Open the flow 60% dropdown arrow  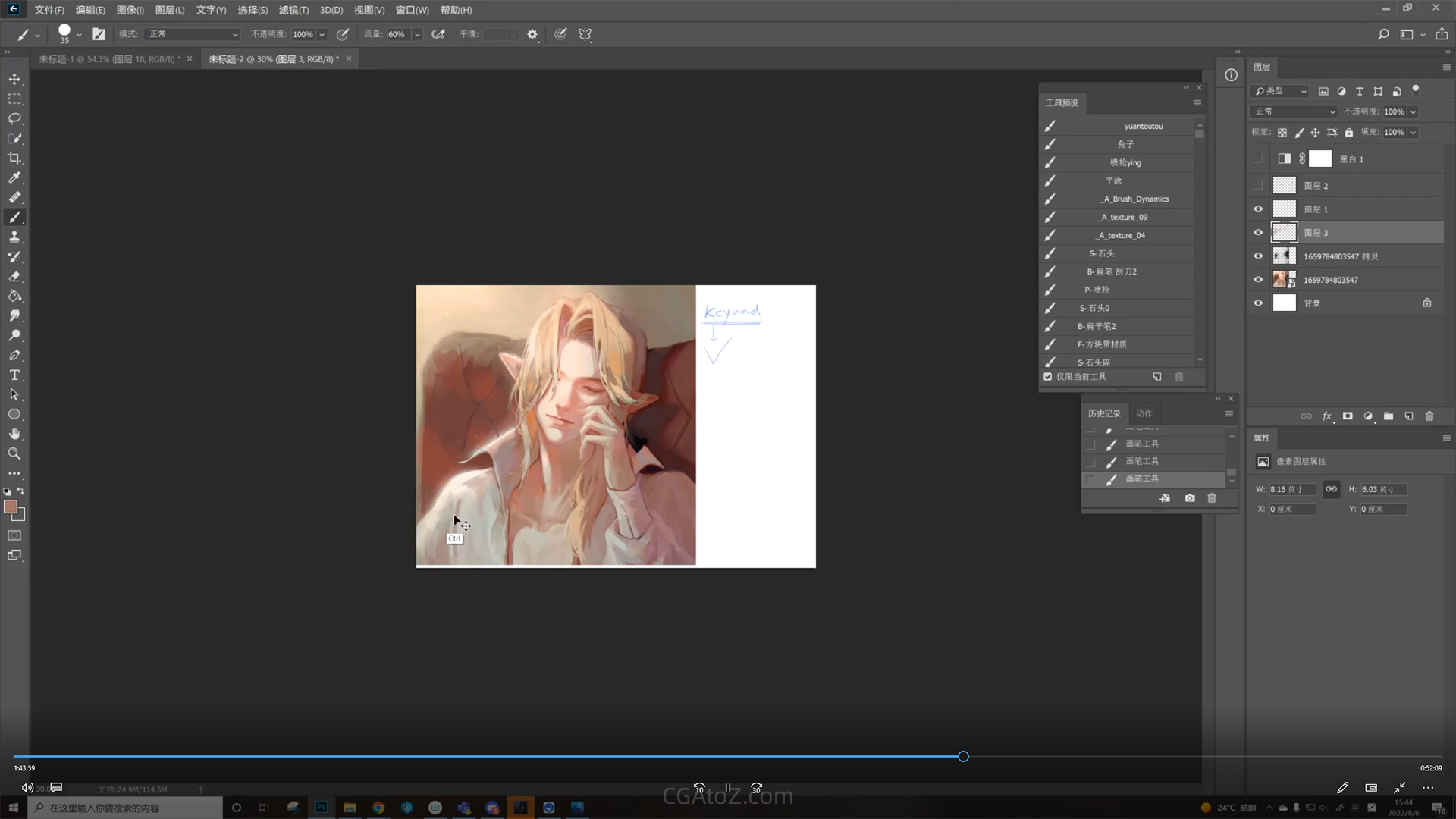(417, 34)
